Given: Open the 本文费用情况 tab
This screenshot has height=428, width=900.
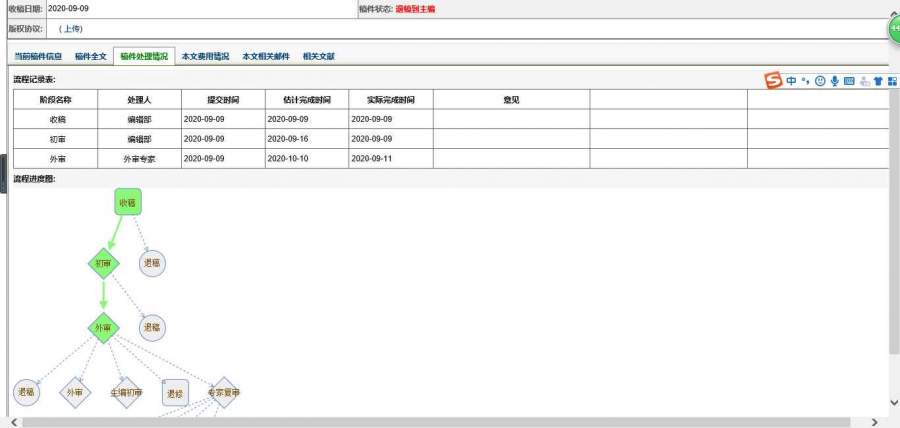Looking at the screenshot, I should coord(205,56).
